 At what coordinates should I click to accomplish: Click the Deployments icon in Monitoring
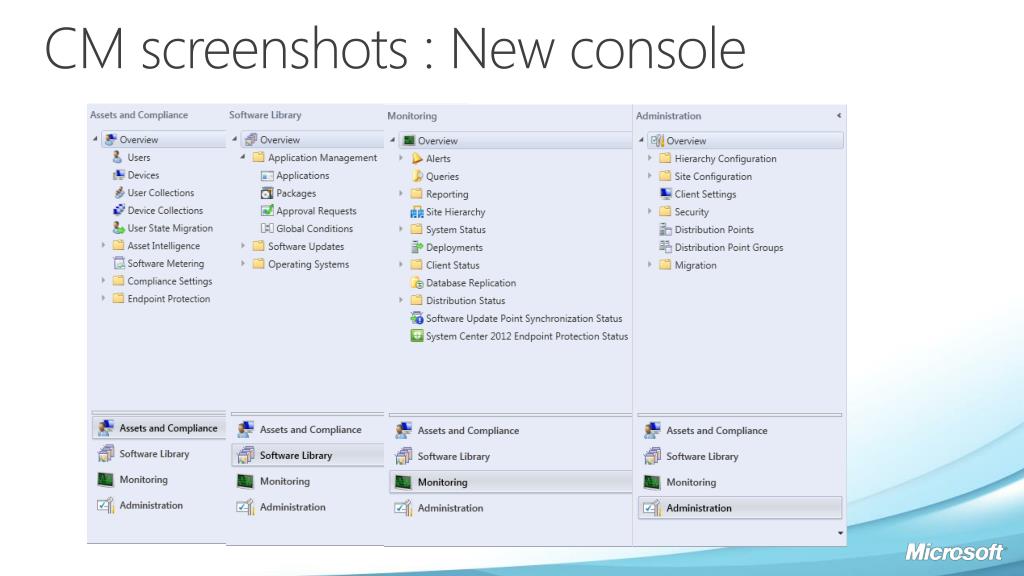tap(417, 248)
